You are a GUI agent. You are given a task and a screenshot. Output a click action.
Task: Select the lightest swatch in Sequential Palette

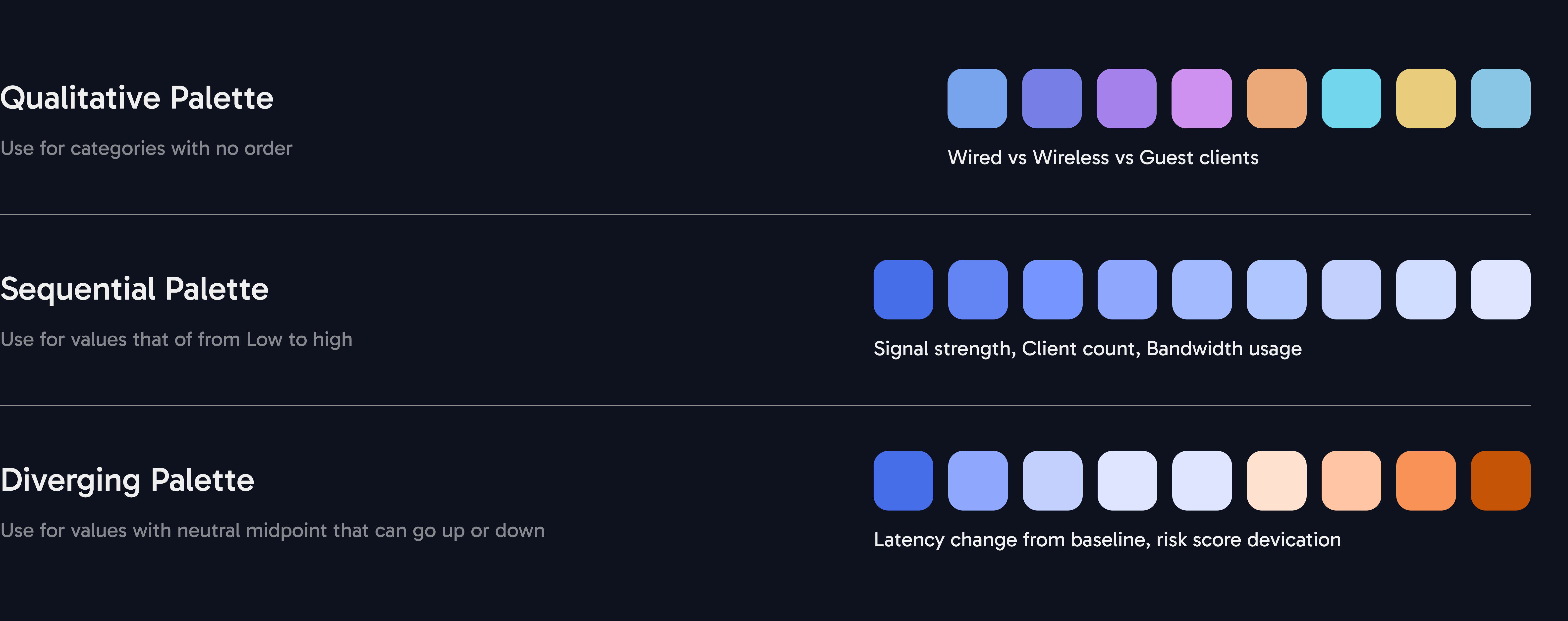click(x=1501, y=290)
